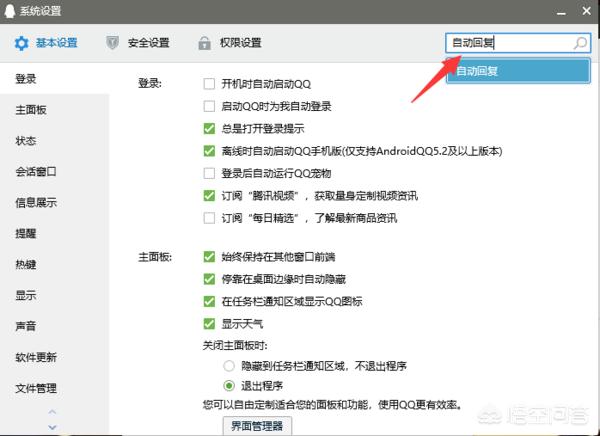Click the search input field containing 自动回复
This screenshot has height=436, width=600.
[x=508, y=43]
